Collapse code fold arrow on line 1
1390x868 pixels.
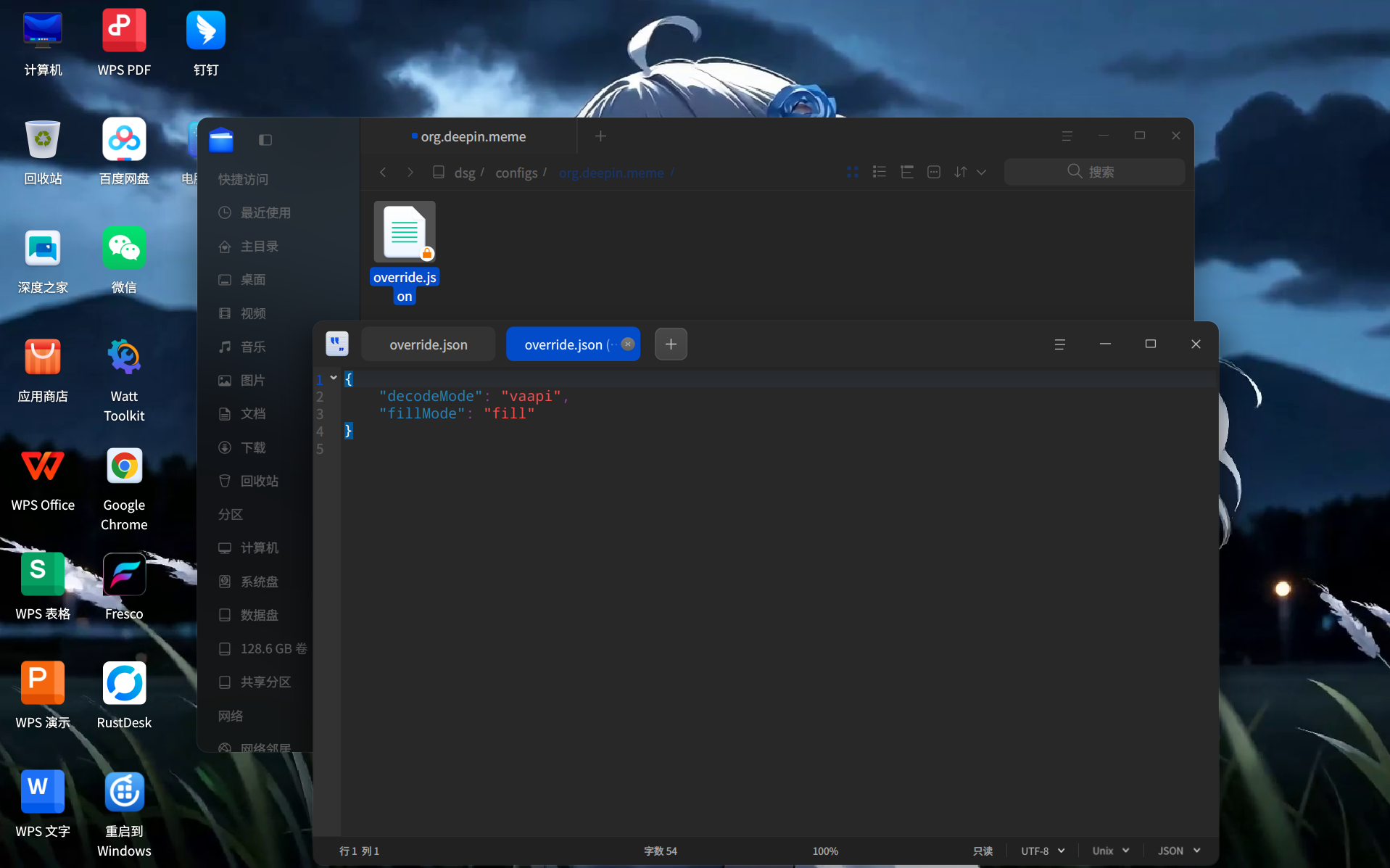pos(334,378)
